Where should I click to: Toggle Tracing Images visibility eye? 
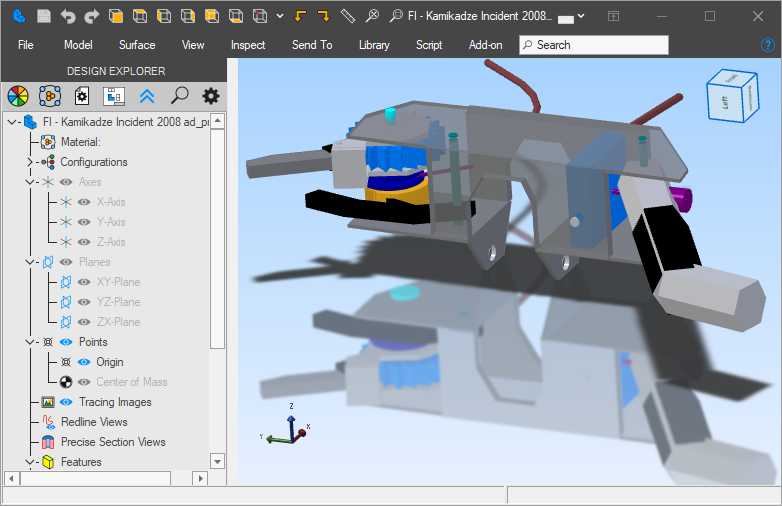coord(66,402)
